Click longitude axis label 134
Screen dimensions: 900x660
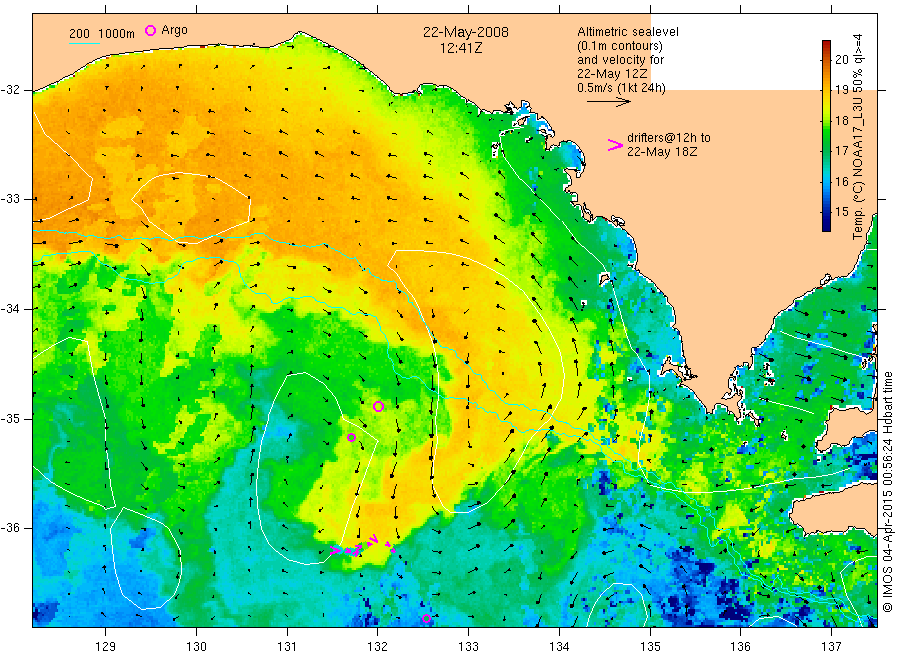click(x=559, y=647)
